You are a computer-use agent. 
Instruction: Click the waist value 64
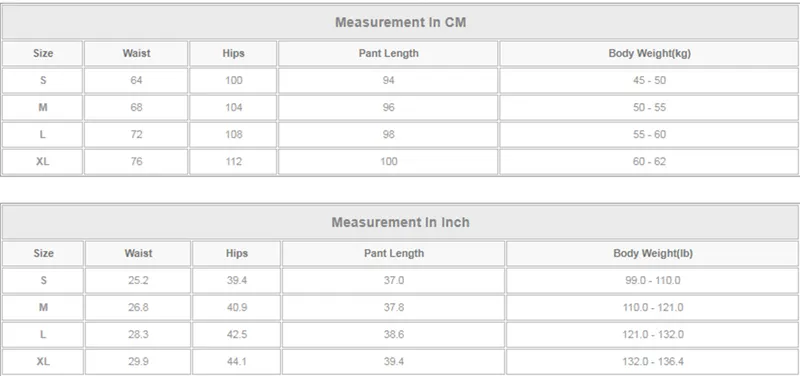click(136, 80)
